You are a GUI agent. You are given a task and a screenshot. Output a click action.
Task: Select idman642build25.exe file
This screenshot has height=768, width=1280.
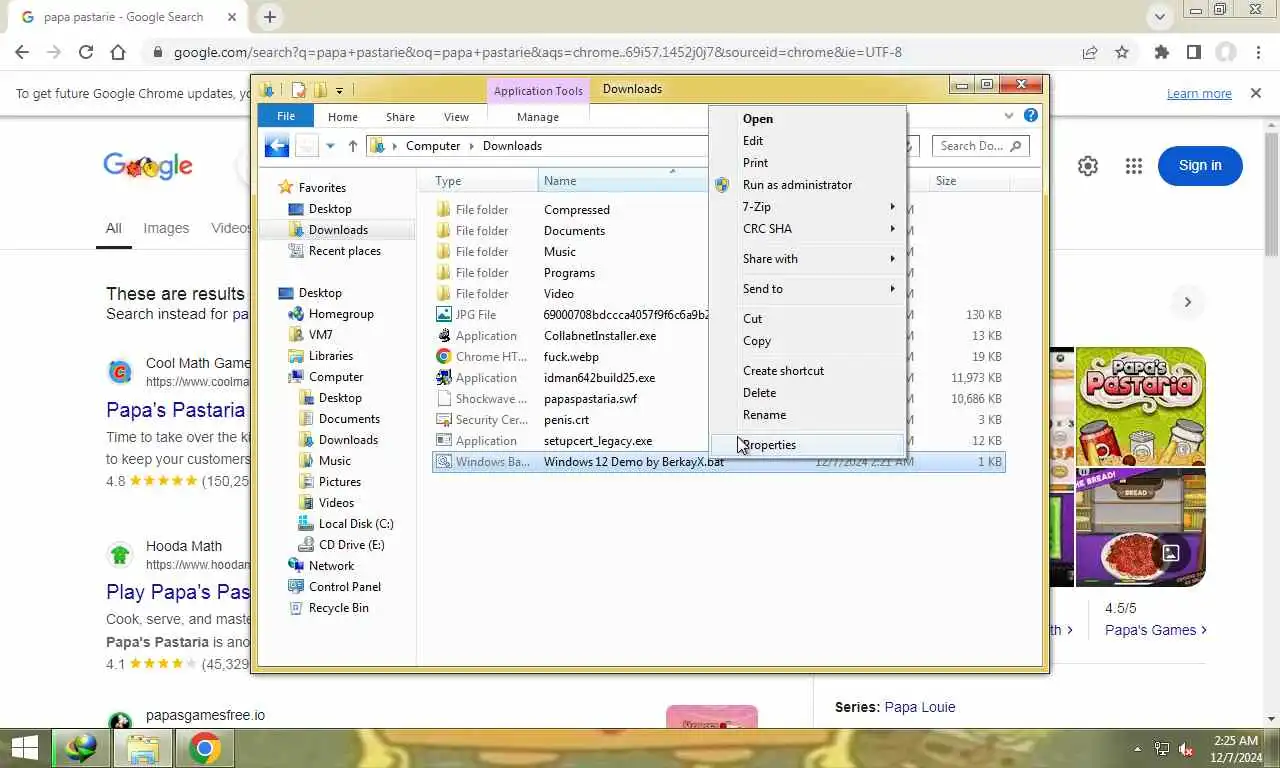coord(599,378)
